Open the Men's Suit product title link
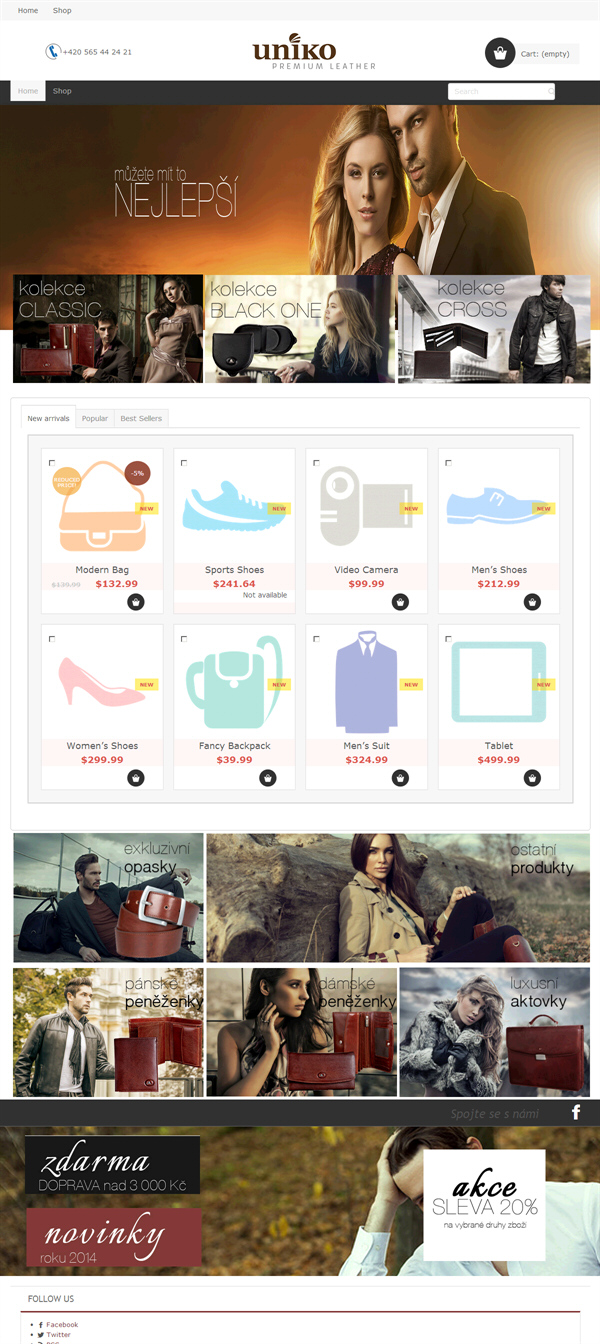 pyautogui.click(x=366, y=746)
